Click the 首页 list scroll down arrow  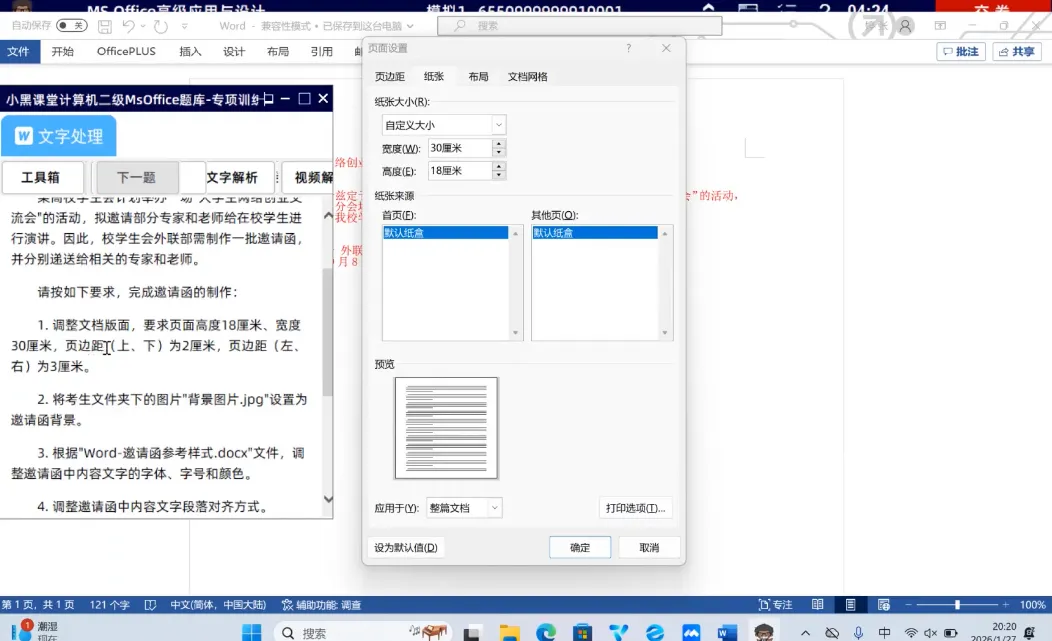tap(515, 333)
